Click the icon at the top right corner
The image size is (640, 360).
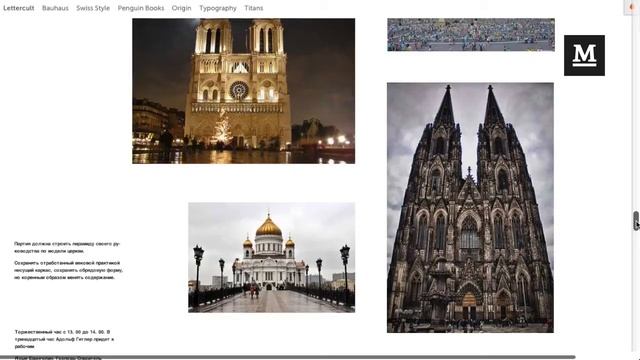(x=631, y=7)
